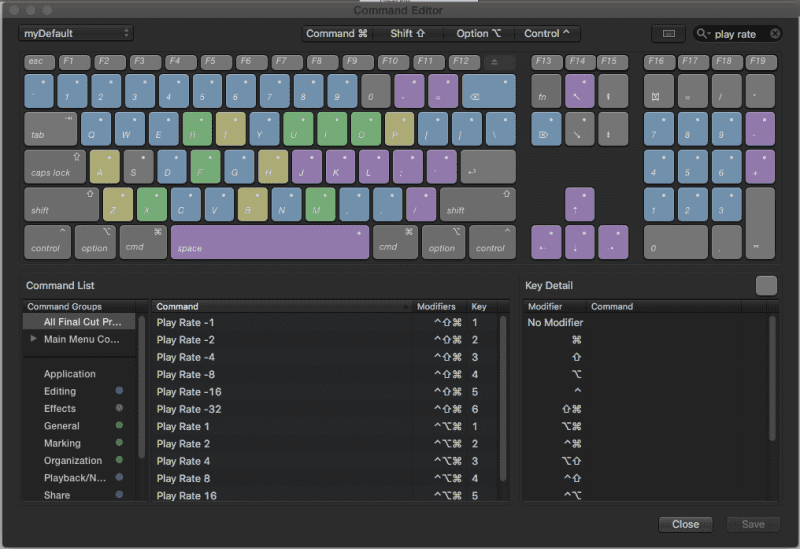Select the esc key on virtual keyboard
The width and height of the screenshot is (800, 549).
tap(39, 62)
